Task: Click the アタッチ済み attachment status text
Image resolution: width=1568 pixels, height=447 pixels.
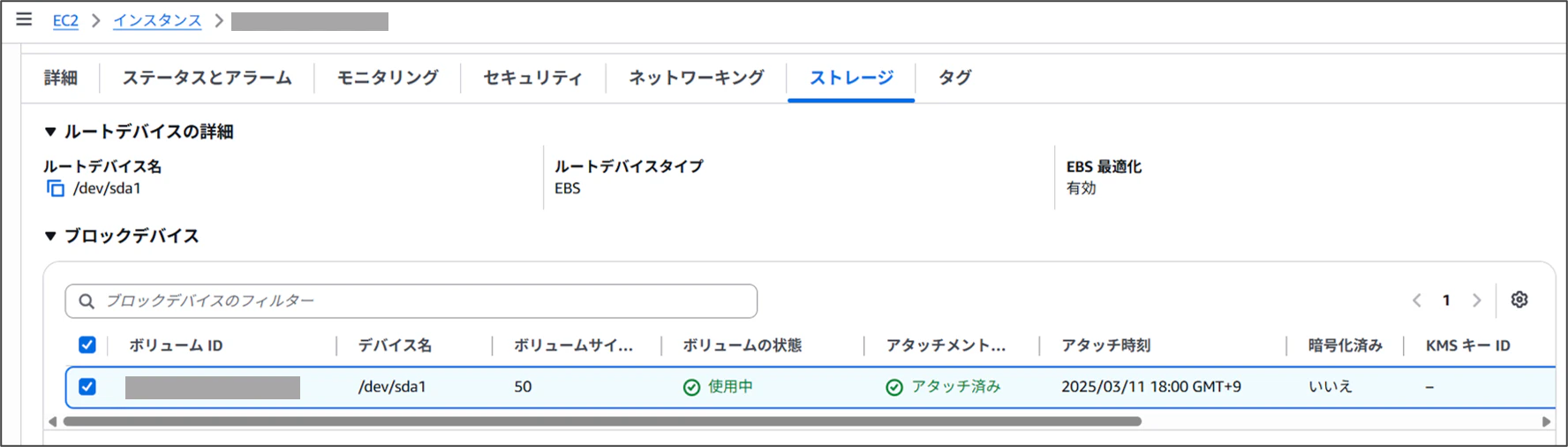Action: 956,387
